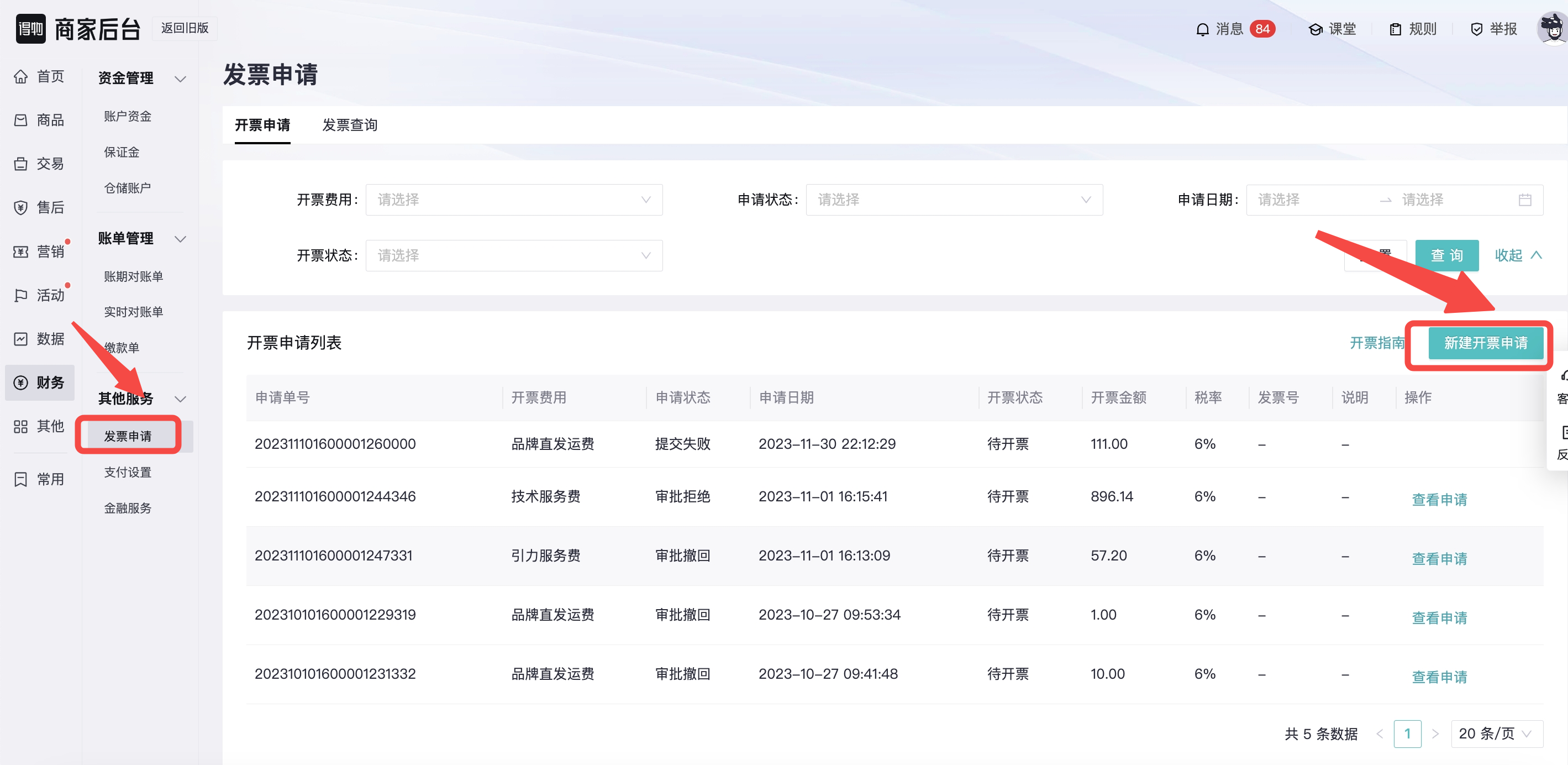Click the 查询 search button
The image size is (1568, 765).
point(1446,256)
